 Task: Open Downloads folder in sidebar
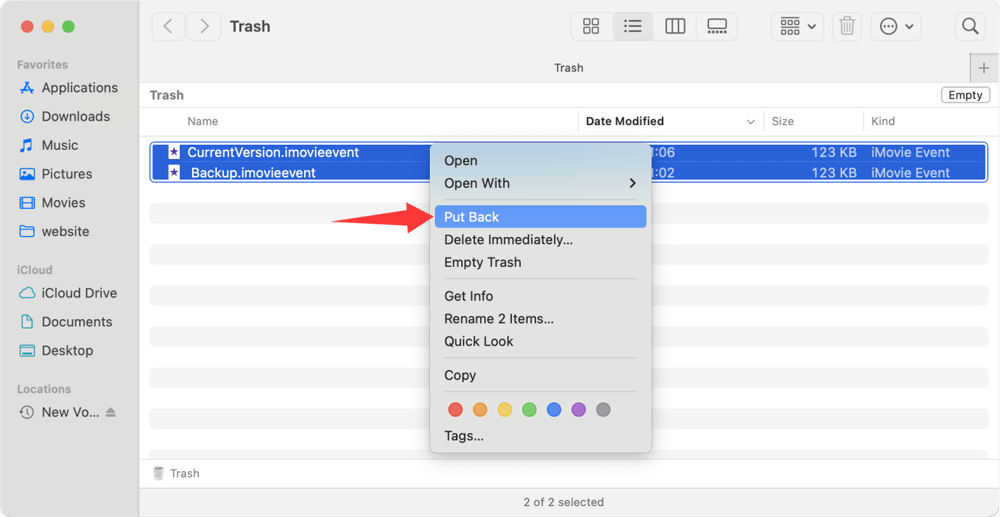(x=75, y=117)
